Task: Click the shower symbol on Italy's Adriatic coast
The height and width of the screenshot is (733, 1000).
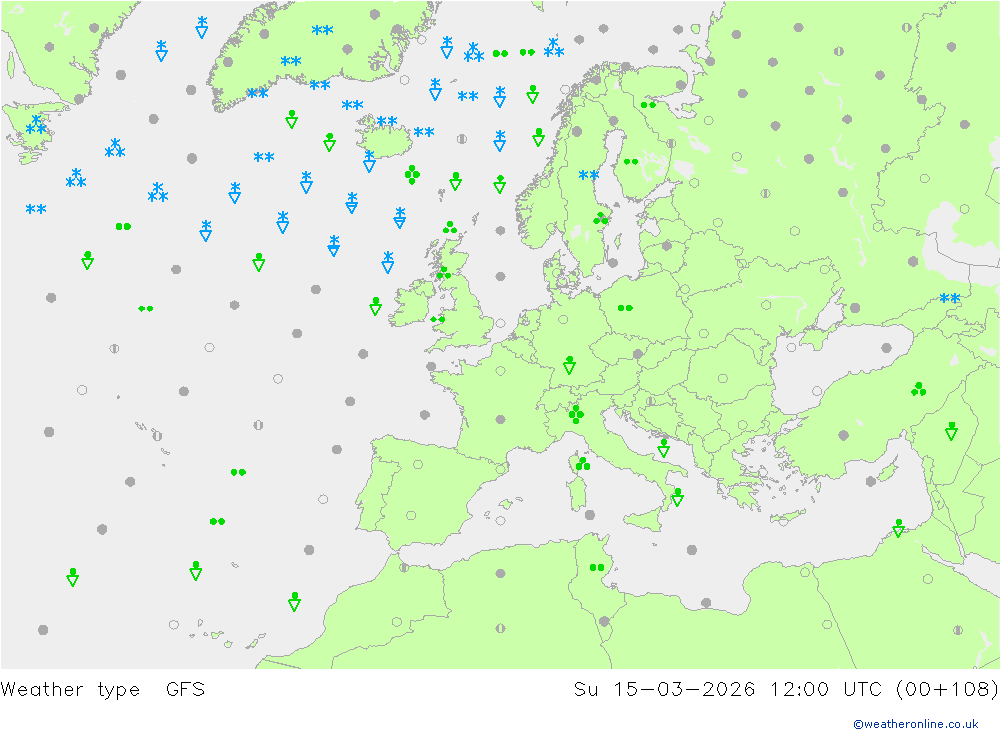Action: (x=664, y=448)
